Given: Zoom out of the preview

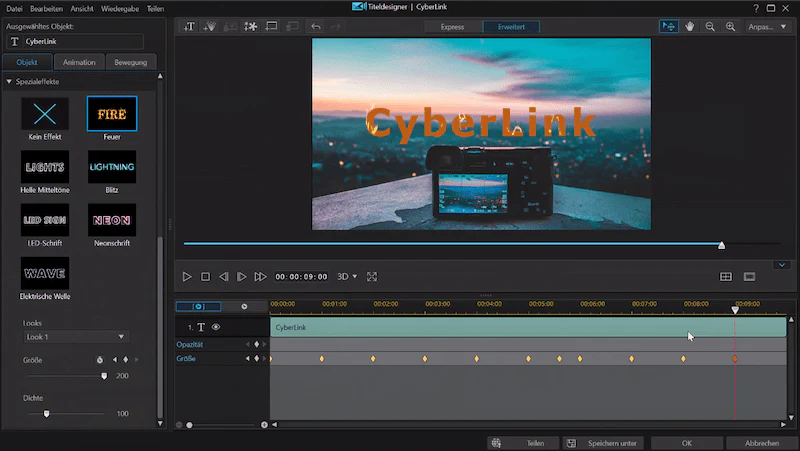Looking at the screenshot, I should coord(710,27).
